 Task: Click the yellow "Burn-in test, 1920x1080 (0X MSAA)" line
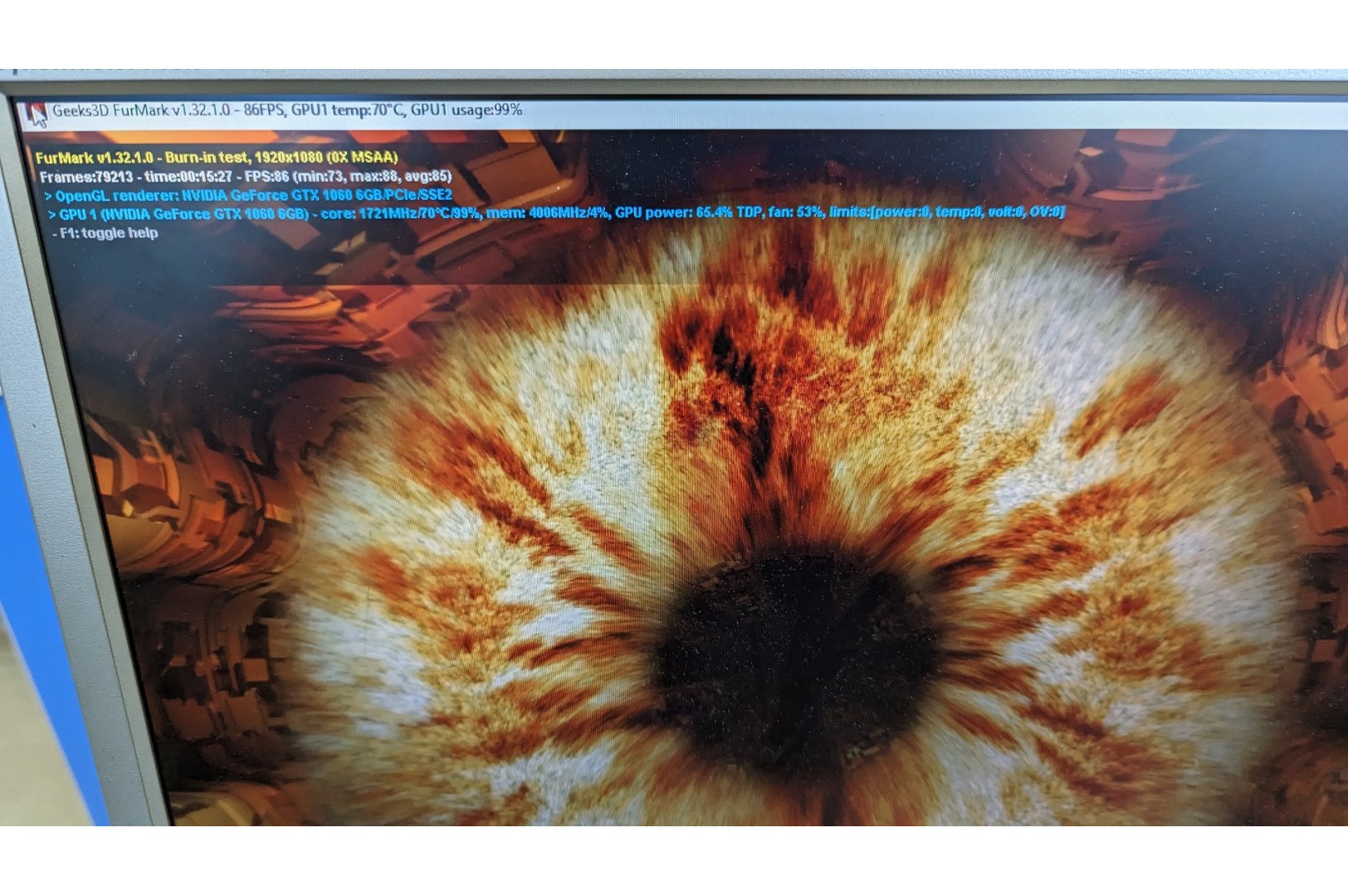(x=217, y=157)
